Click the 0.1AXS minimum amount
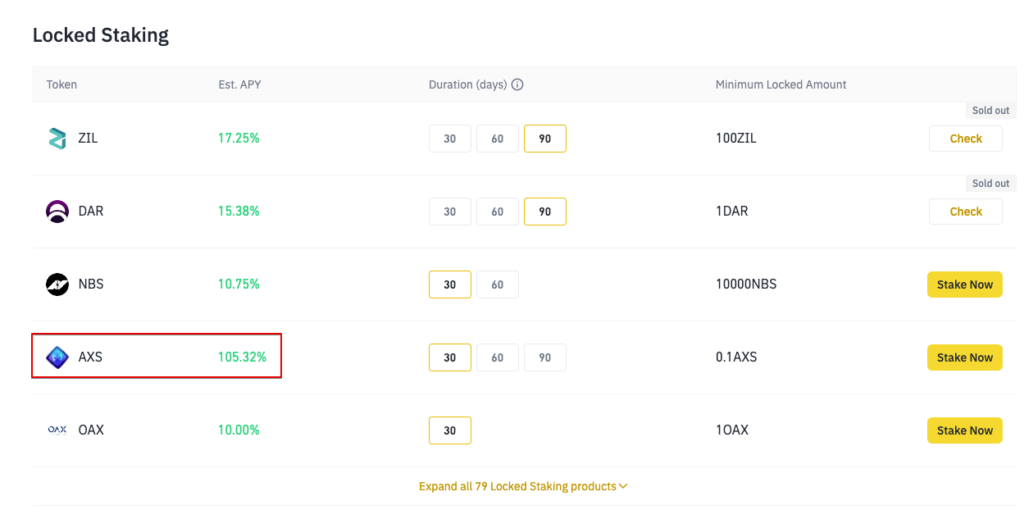Screen dimensions: 1024x519 coord(736,357)
